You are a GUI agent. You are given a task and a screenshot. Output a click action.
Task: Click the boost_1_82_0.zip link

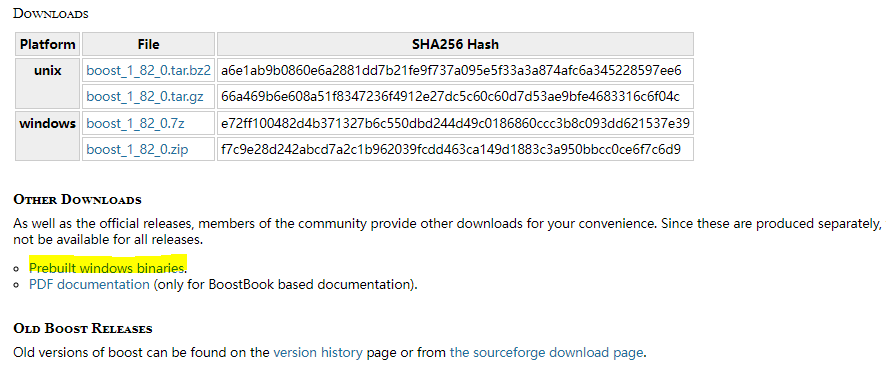click(137, 149)
